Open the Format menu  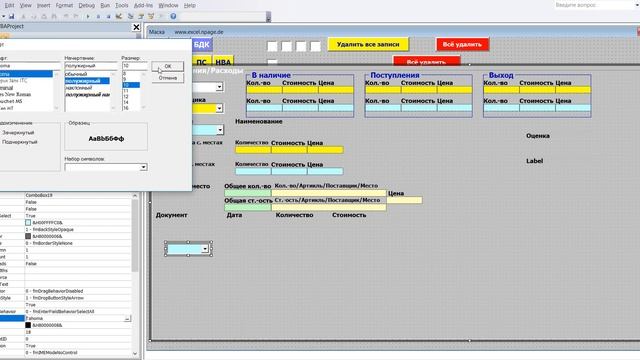(x=64, y=5)
